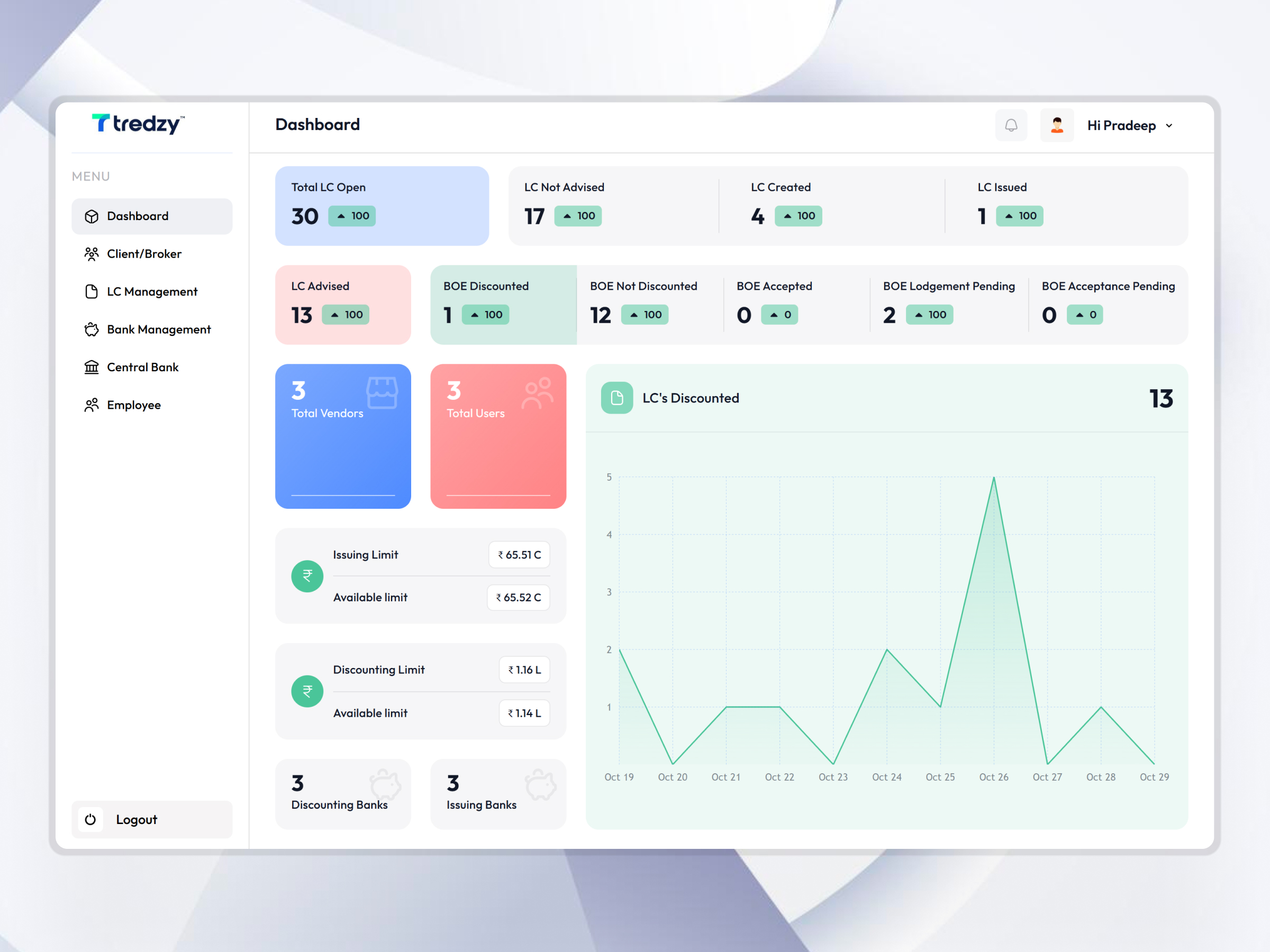This screenshot has width=1270, height=952.
Task: Click the rupee icon beside Issuing Limit
Action: point(307,576)
